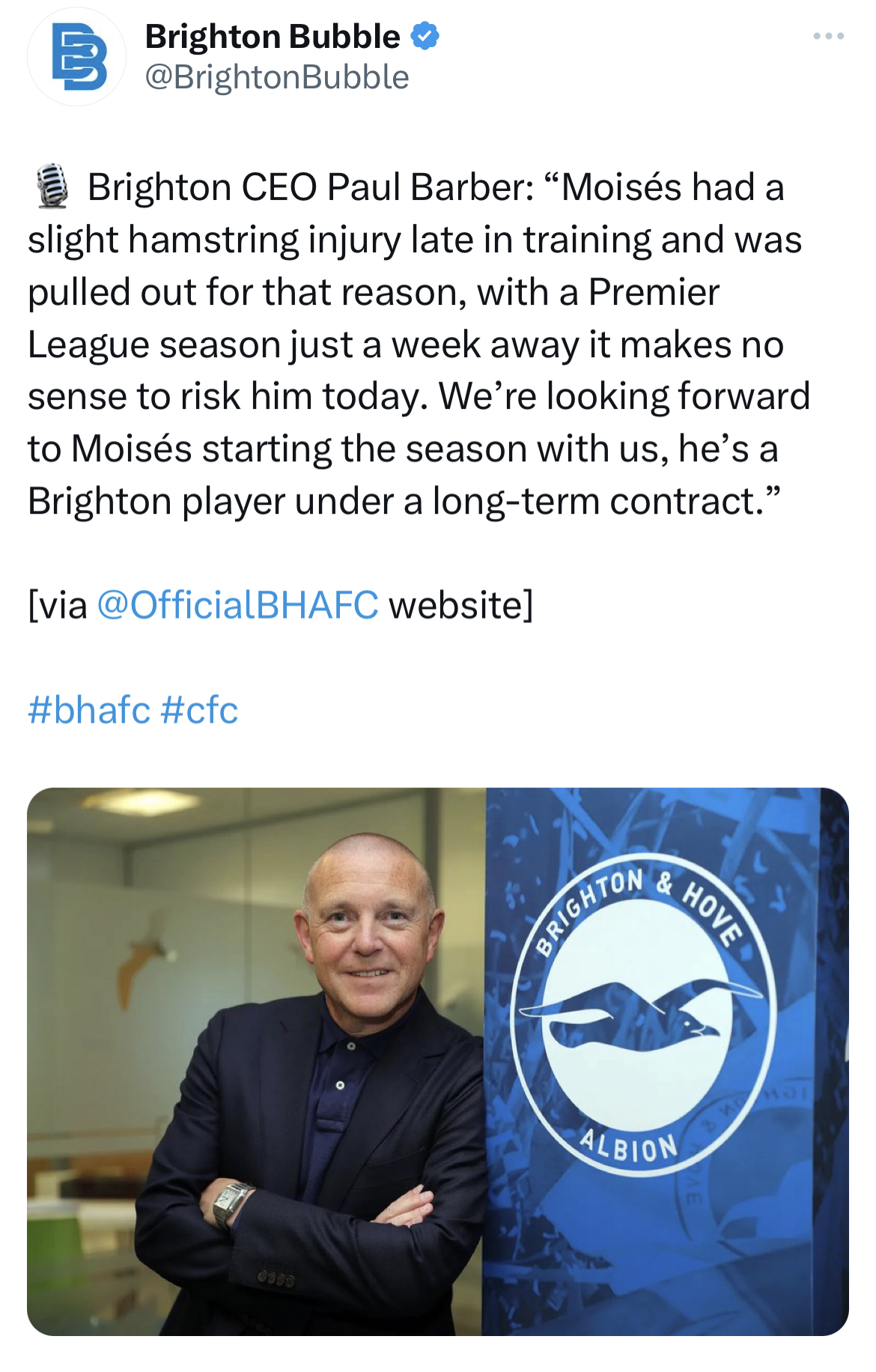Click the Brighton & Hove Albion crest
This screenshot has height=1372, width=876.
[642, 1015]
